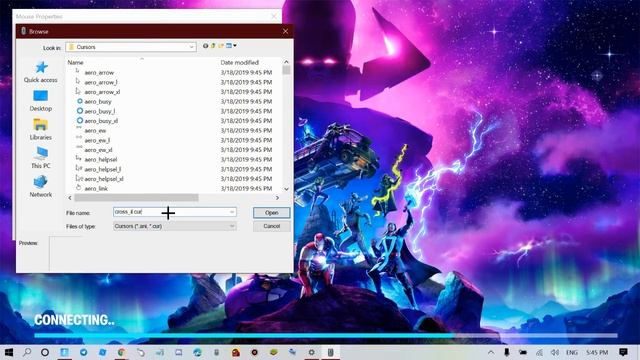
Task: Show hidden system tray icons chevron
Action: 491,352
